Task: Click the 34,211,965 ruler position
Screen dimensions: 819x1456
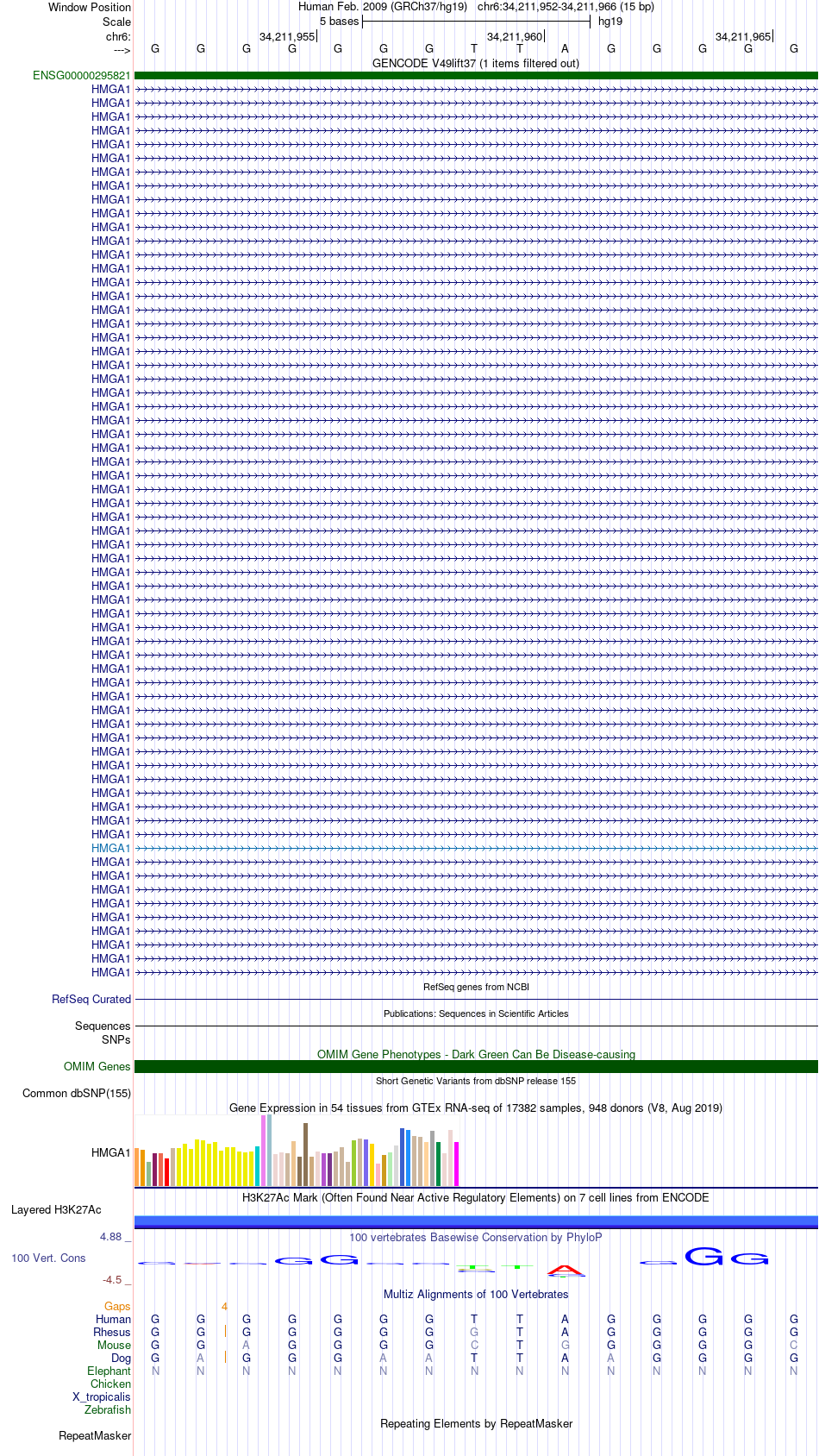Action: [743, 36]
